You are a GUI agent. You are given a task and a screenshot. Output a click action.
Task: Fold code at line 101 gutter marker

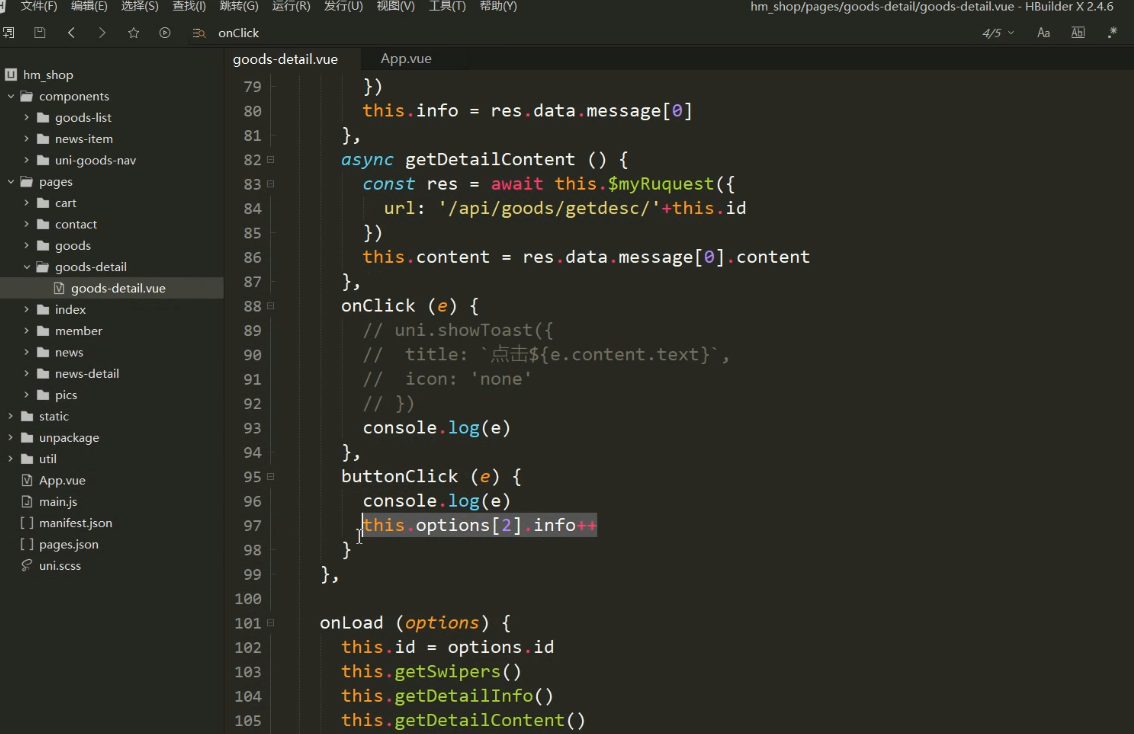click(270, 623)
